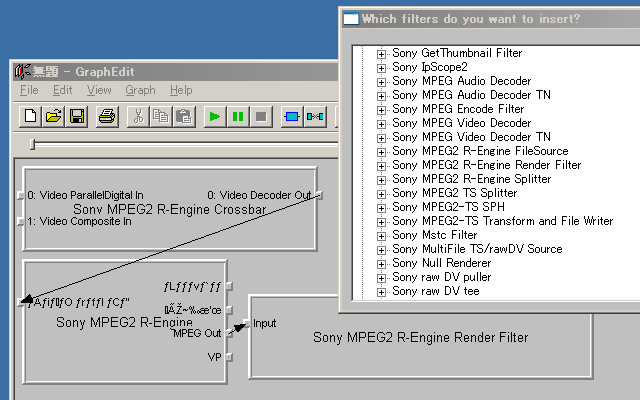This screenshot has height=400, width=640.
Task: Save the graph with the floppy icon
Action: pyautogui.click(x=77, y=117)
